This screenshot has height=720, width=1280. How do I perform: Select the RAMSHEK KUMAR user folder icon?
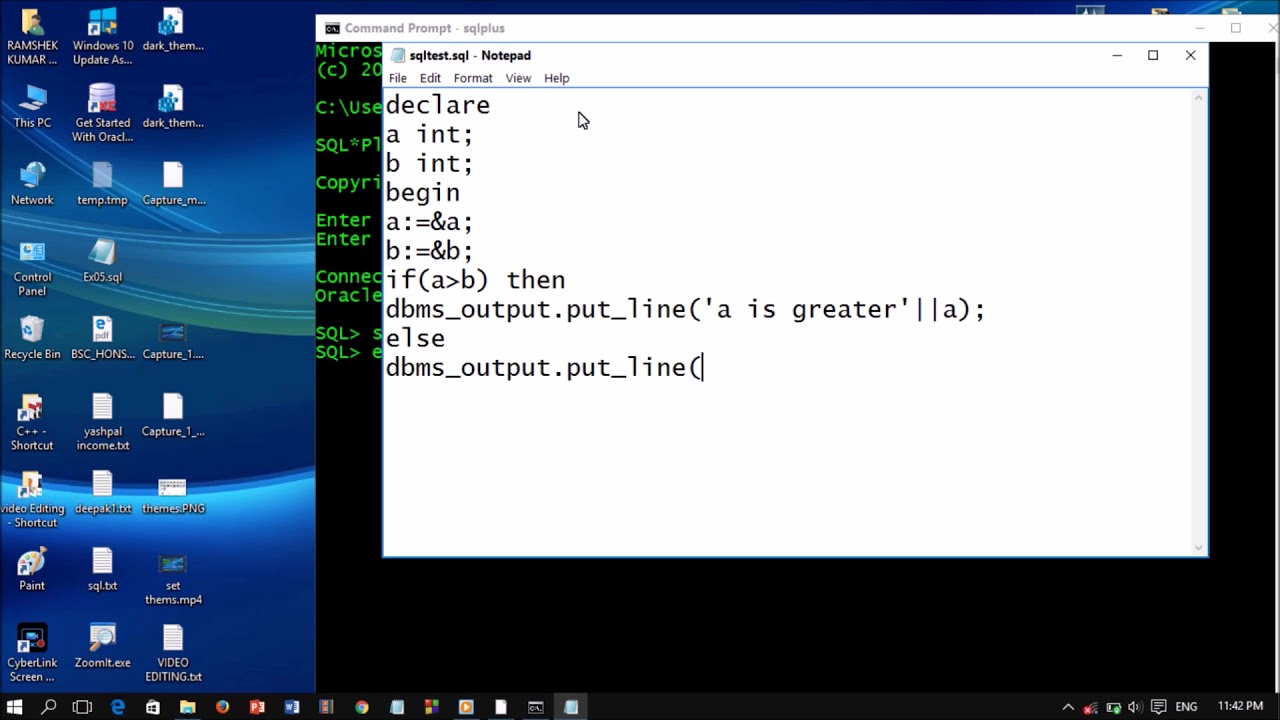[x=32, y=37]
